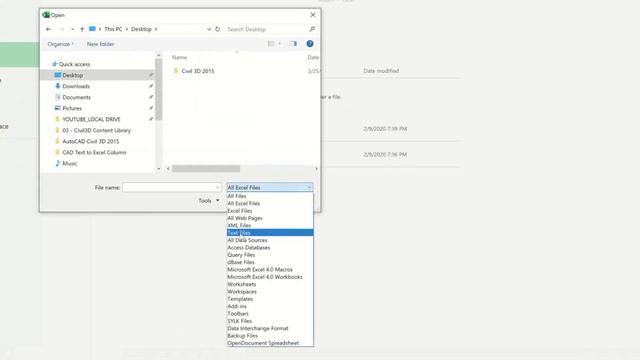Choose Templates file type

270,299
